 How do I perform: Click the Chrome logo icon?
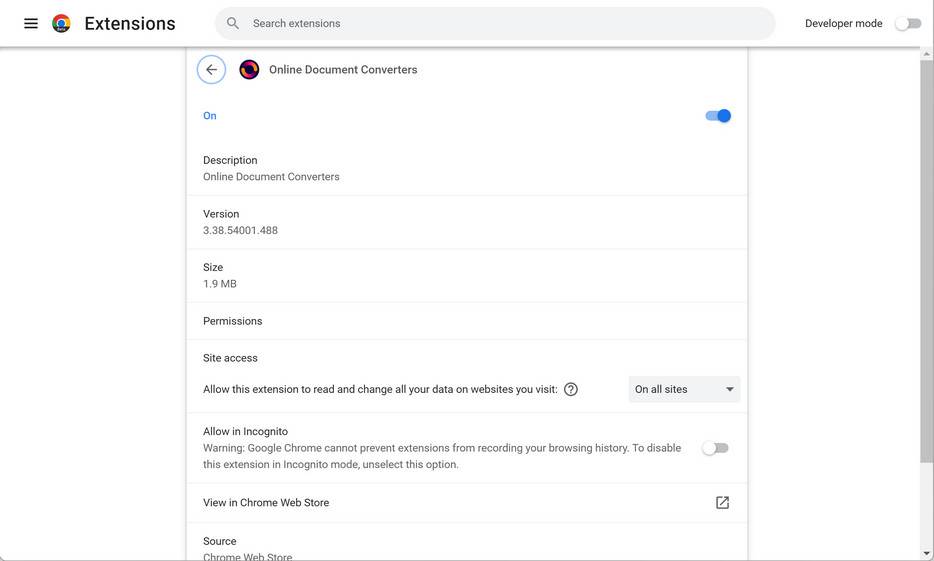pos(61,23)
